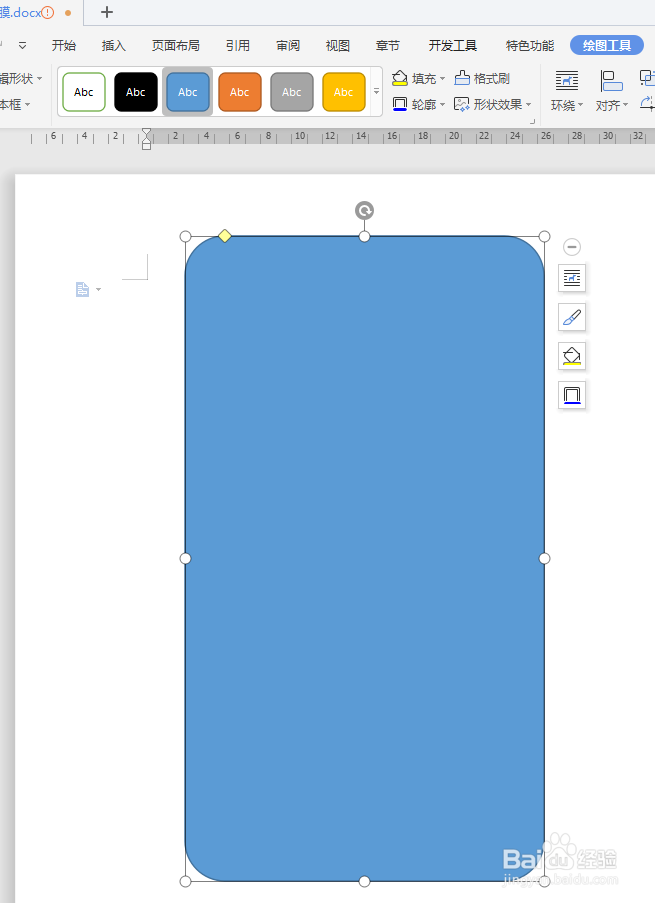Screen dimensions: 655x903
Task: Open the 填充 dropdown arrow
Action: tap(442, 78)
